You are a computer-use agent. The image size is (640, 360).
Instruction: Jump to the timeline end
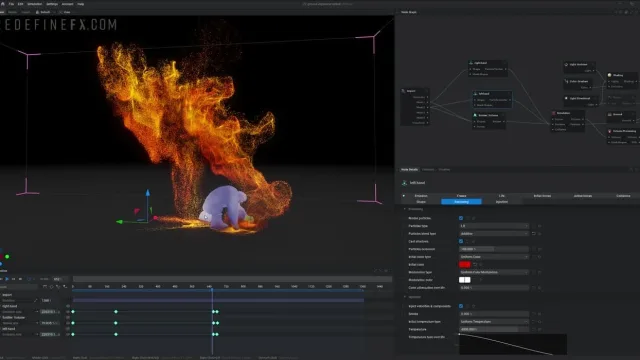pyautogui.click(x=20, y=279)
